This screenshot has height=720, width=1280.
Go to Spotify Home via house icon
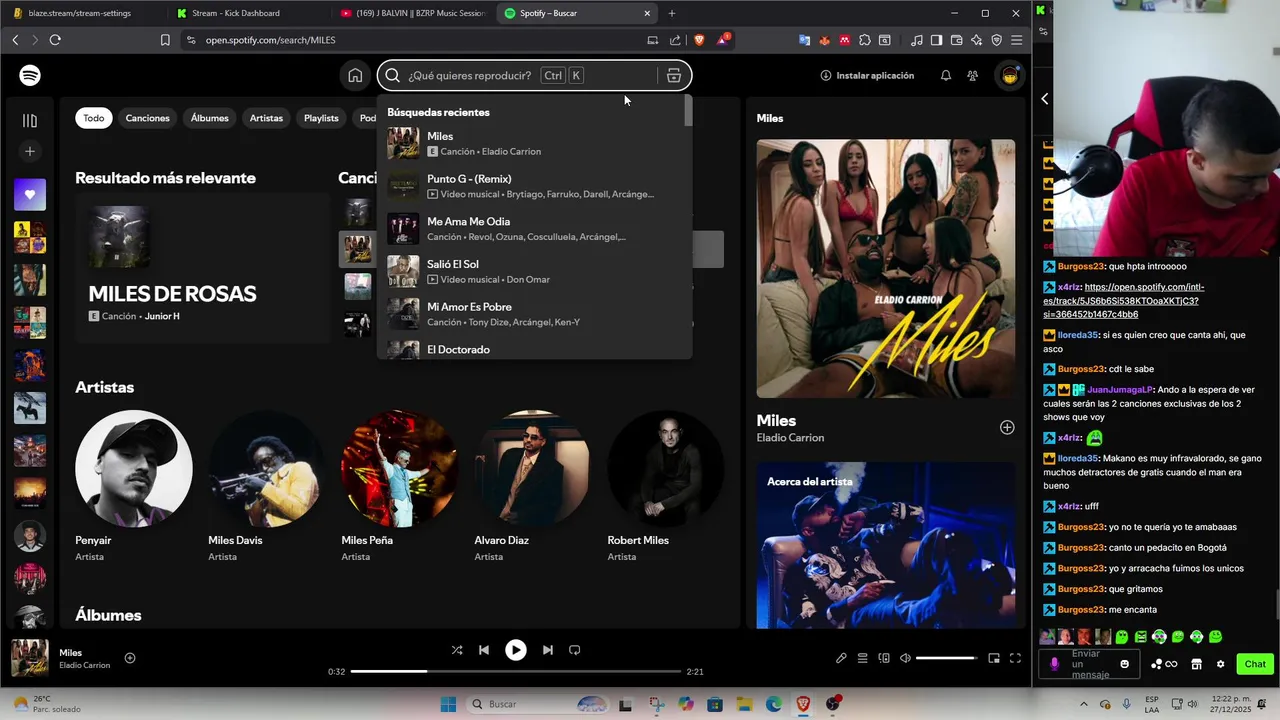click(x=355, y=76)
